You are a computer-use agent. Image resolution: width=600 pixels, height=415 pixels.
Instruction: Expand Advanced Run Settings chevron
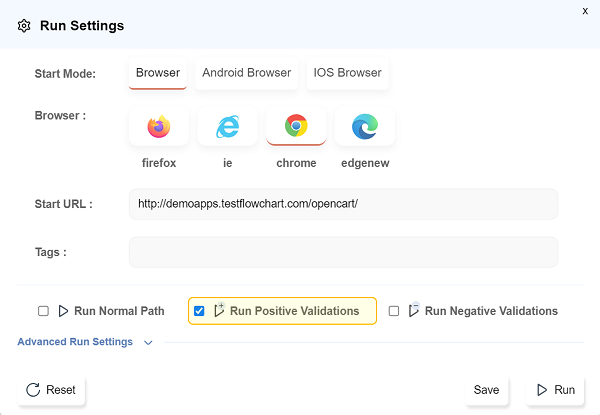[x=148, y=342]
